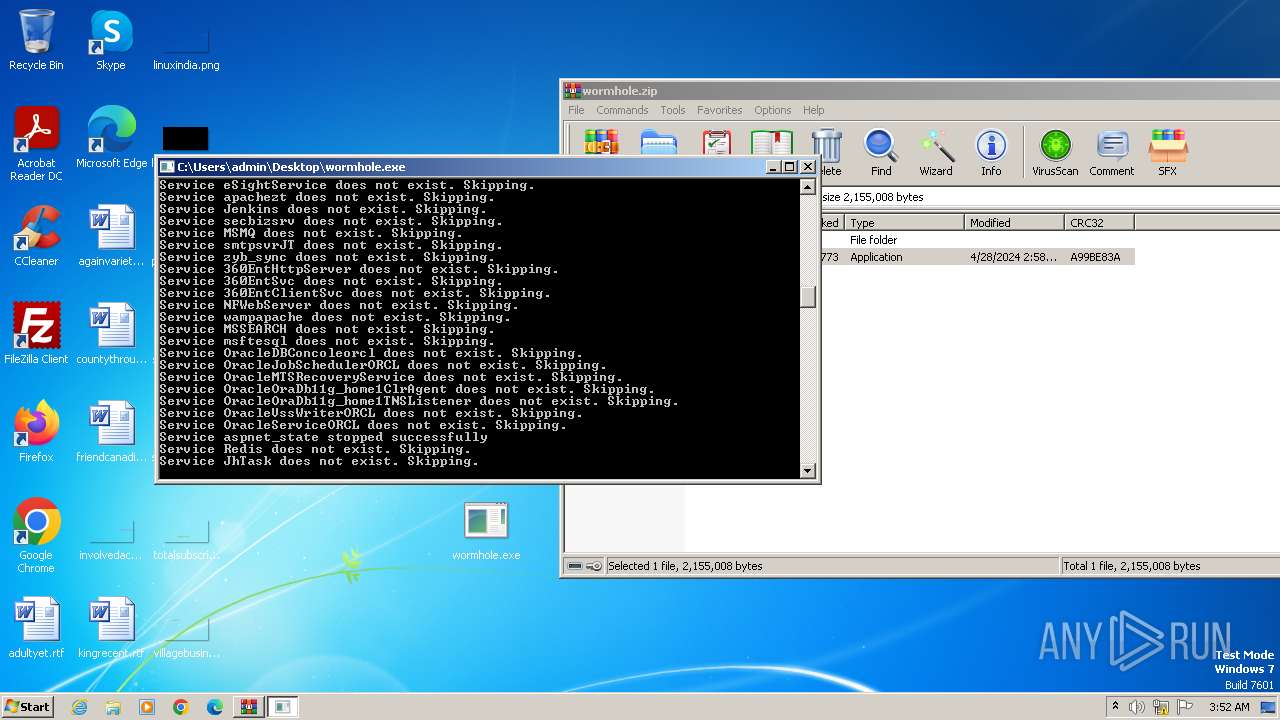The image size is (1280, 720).
Task: Launch Firefox from the desktop
Action: point(36,432)
